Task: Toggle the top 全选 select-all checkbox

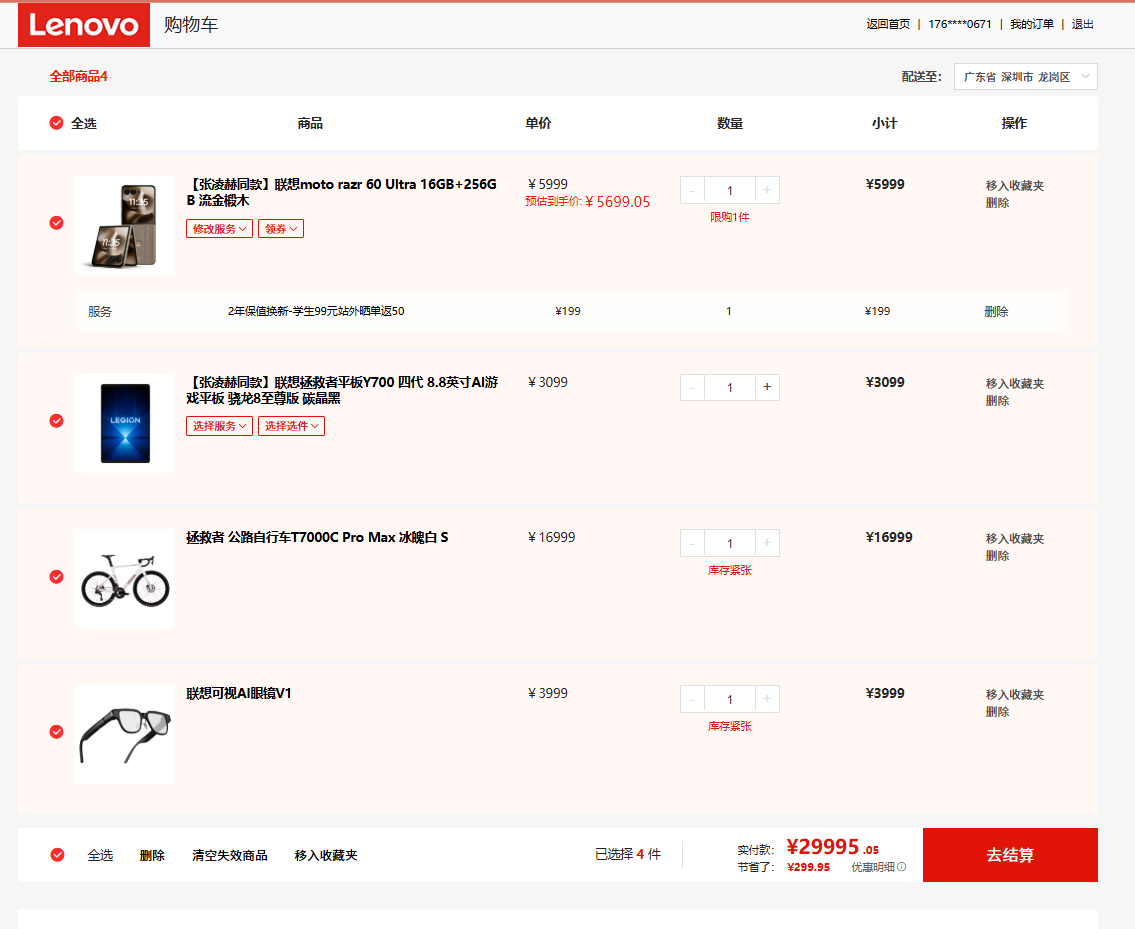Action: tap(57, 123)
